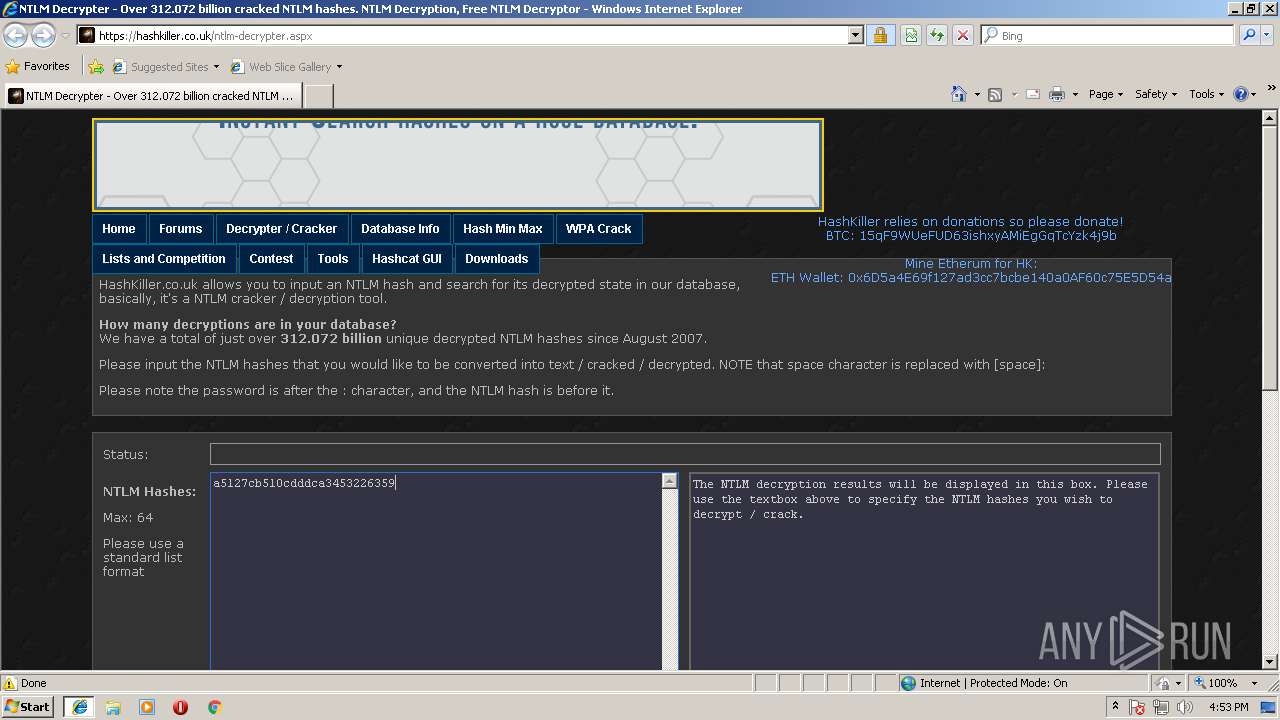Click inside the Status field
Image resolution: width=1280 pixels, height=720 pixels.
(685, 454)
